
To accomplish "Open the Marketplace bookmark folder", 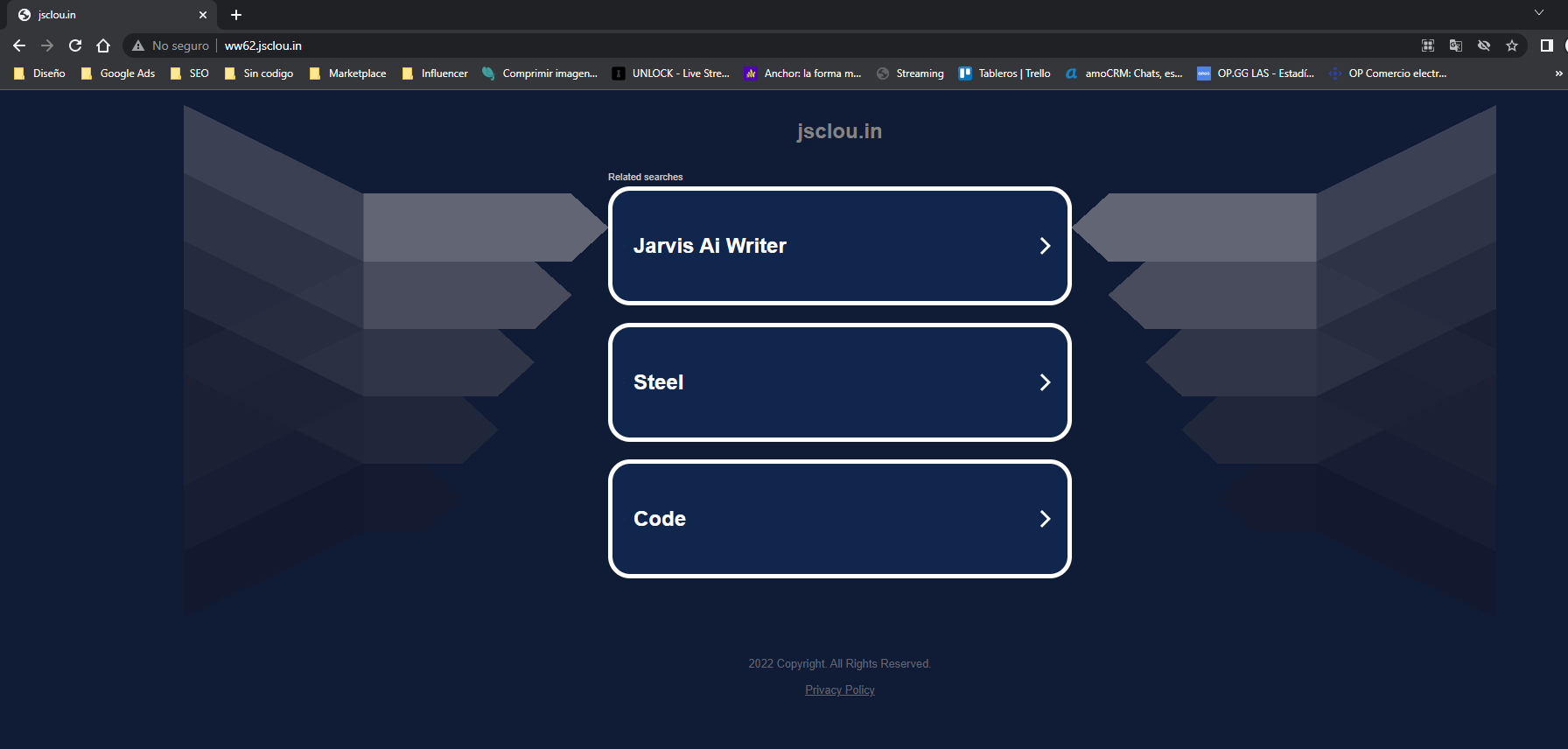I will tap(348, 73).
